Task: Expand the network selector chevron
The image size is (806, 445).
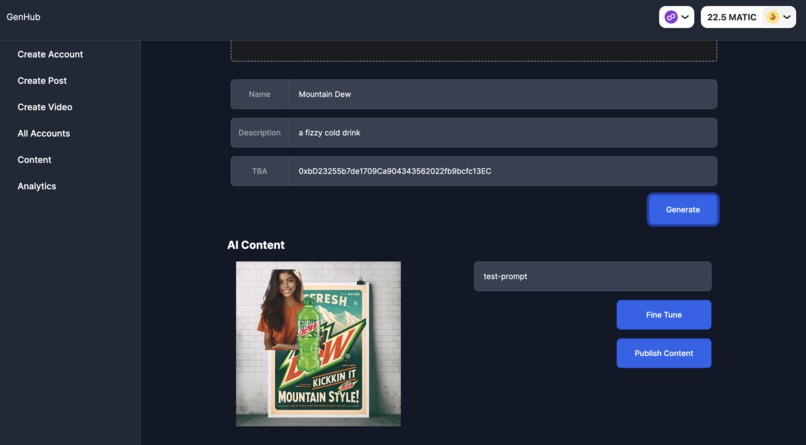Action: pos(685,17)
